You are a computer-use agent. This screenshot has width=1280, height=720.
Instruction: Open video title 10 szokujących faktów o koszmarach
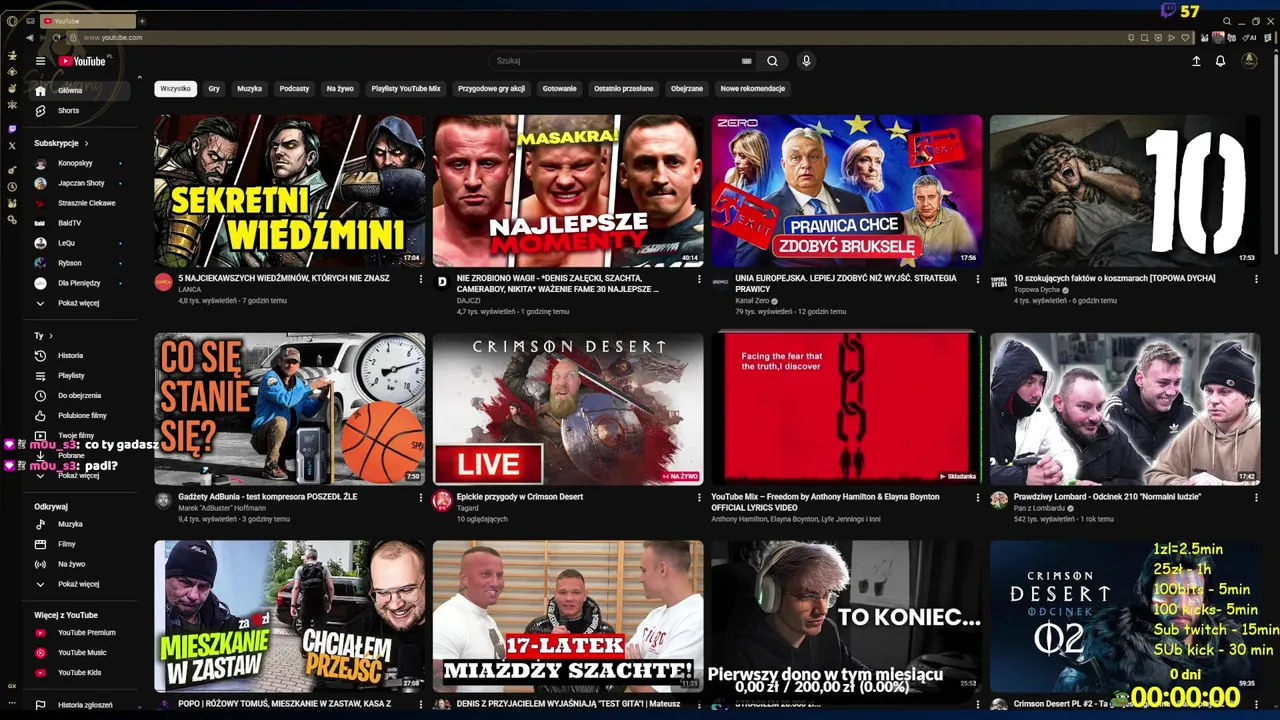pyautogui.click(x=1115, y=278)
